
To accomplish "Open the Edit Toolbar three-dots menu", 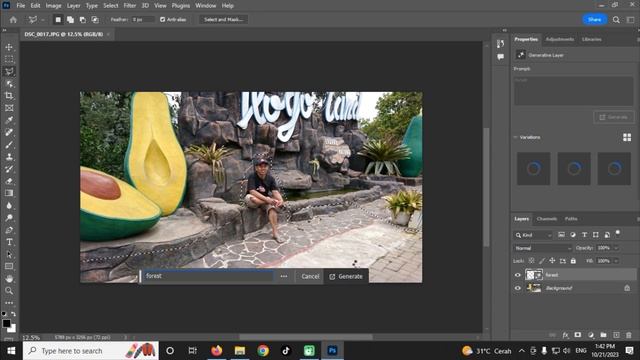I will [x=9, y=303].
